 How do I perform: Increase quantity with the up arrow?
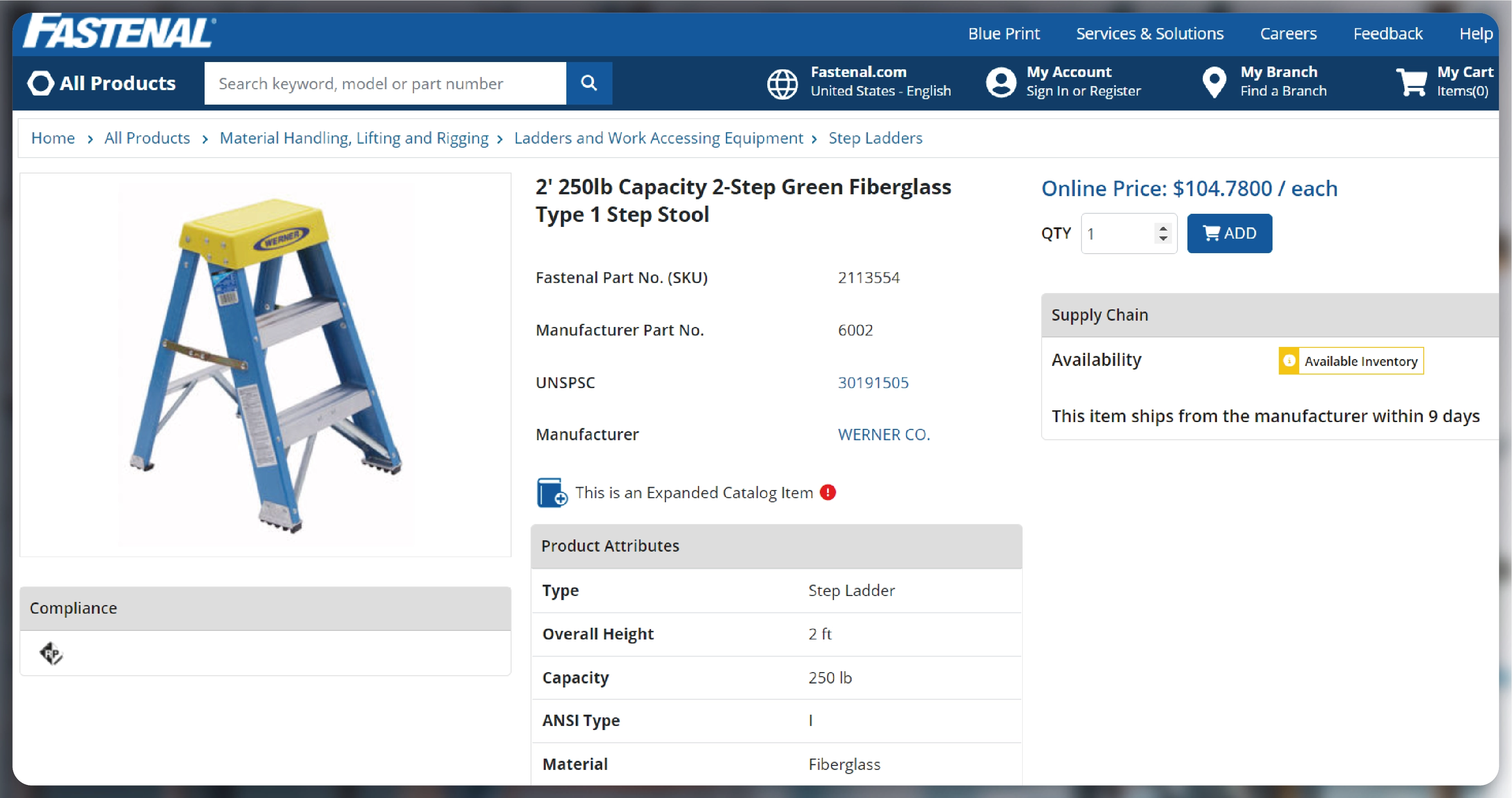point(1163,228)
